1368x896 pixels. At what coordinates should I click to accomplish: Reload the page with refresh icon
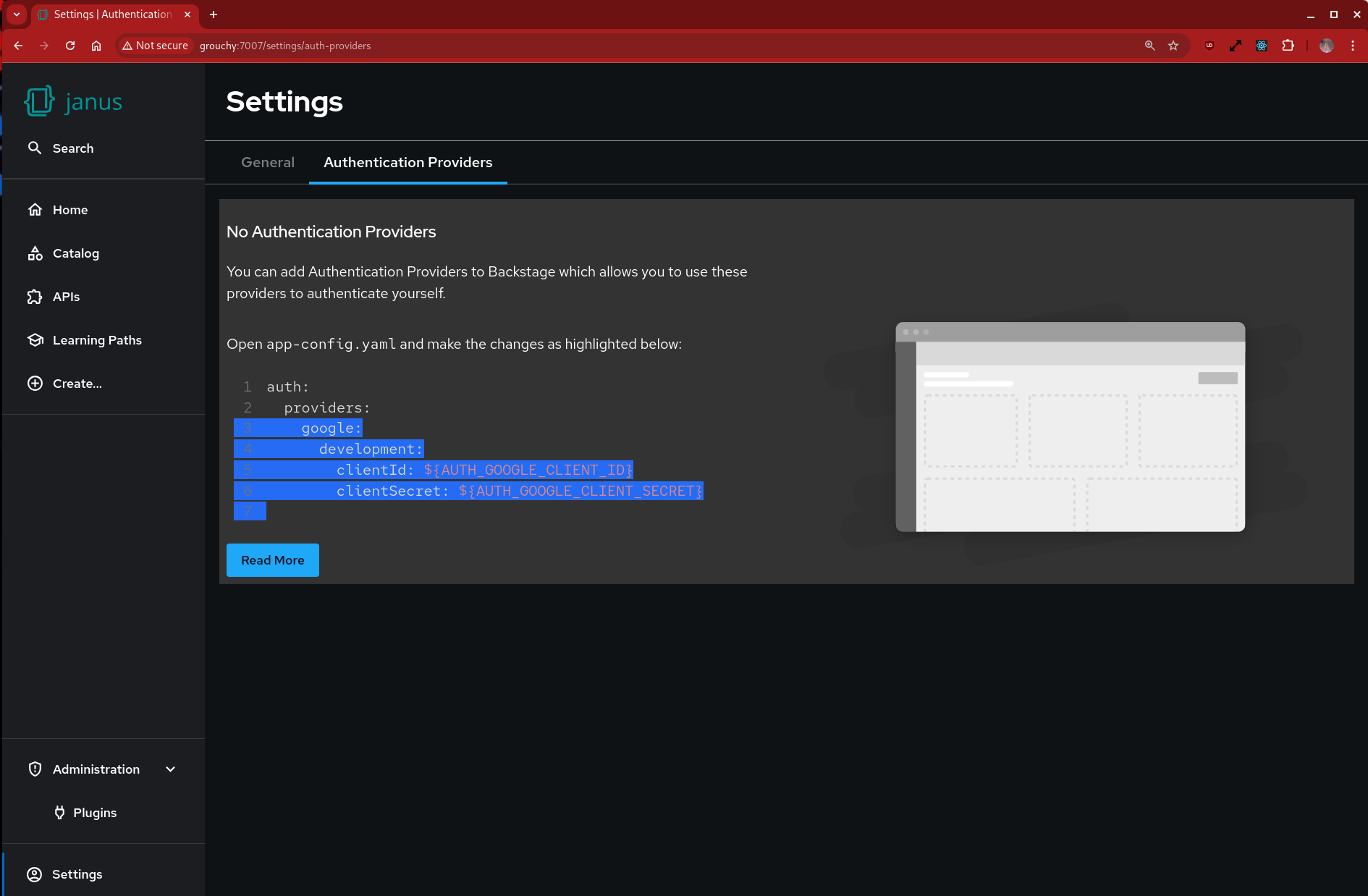(70, 46)
